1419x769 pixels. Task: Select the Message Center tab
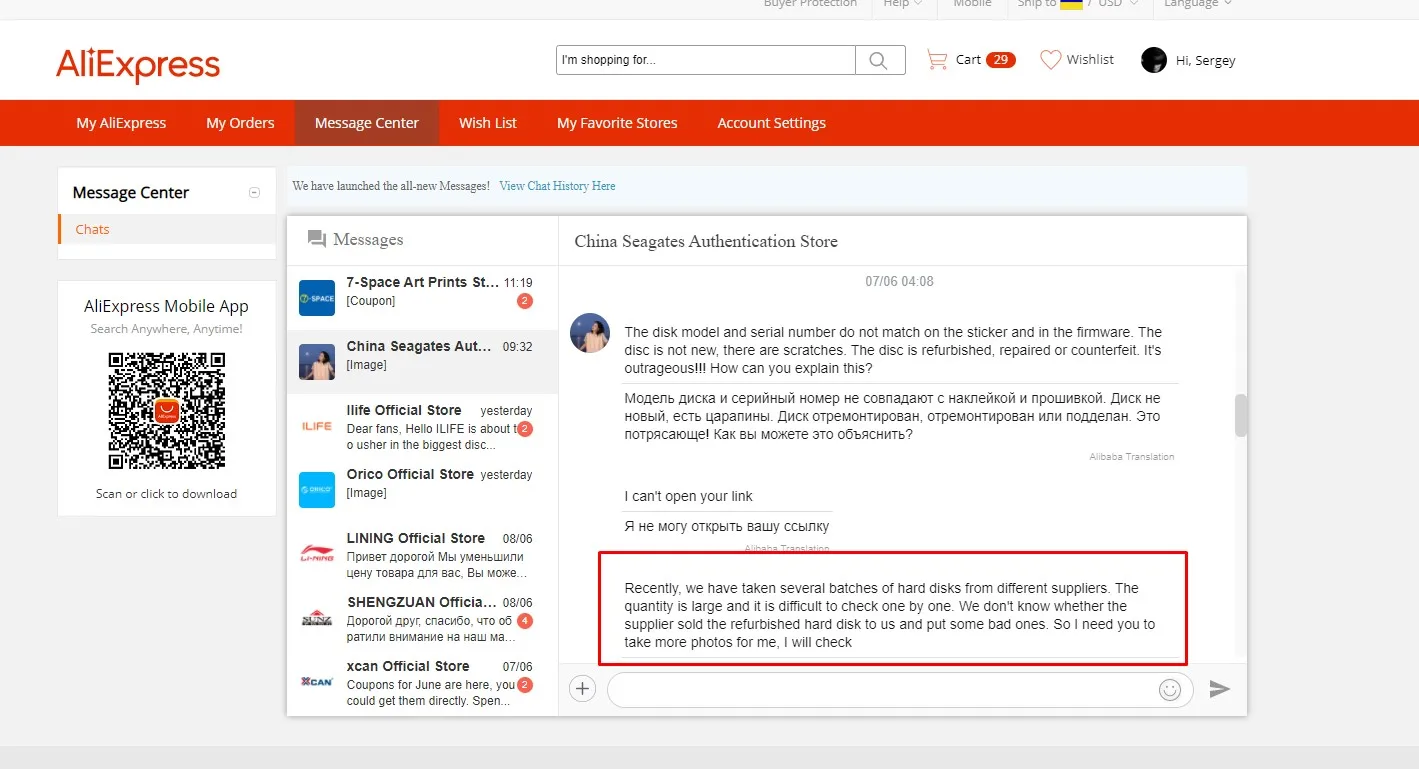click(x=367, y=123)
